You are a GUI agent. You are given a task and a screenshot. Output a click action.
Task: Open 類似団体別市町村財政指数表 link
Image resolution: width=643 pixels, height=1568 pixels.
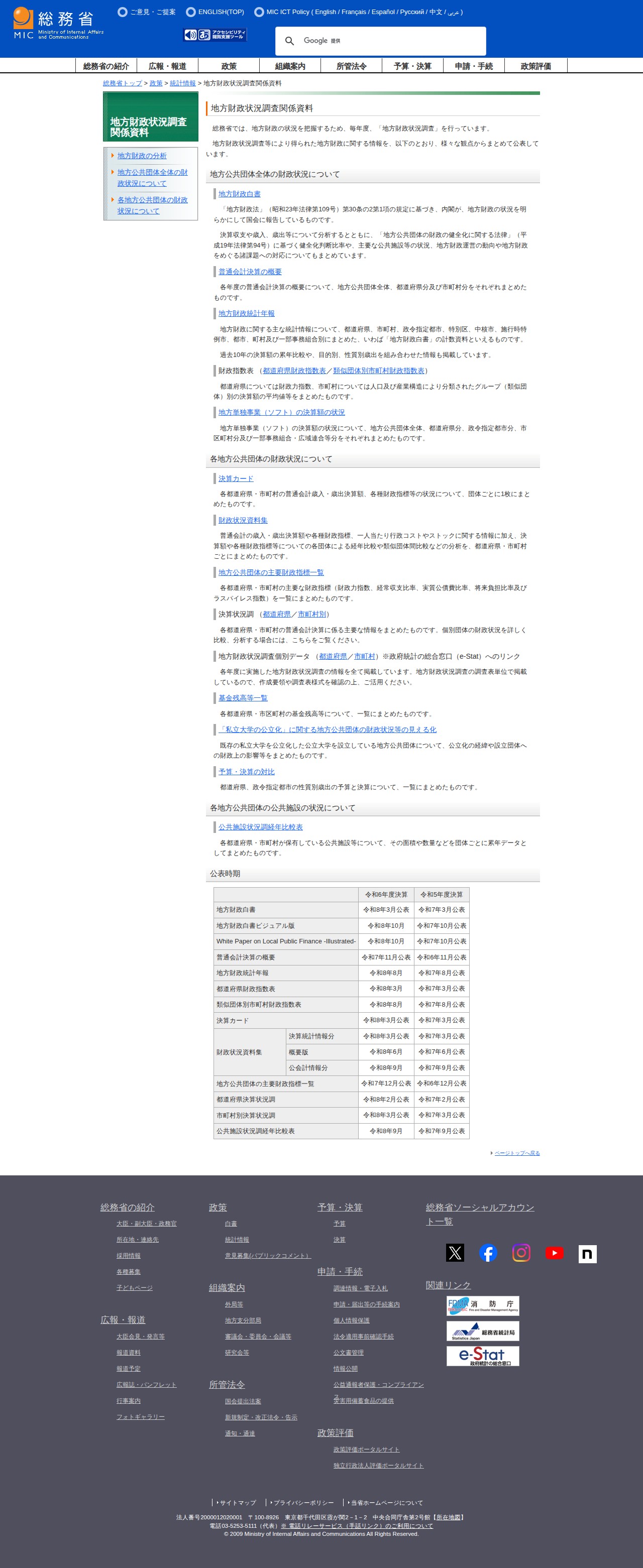point(379,371)
